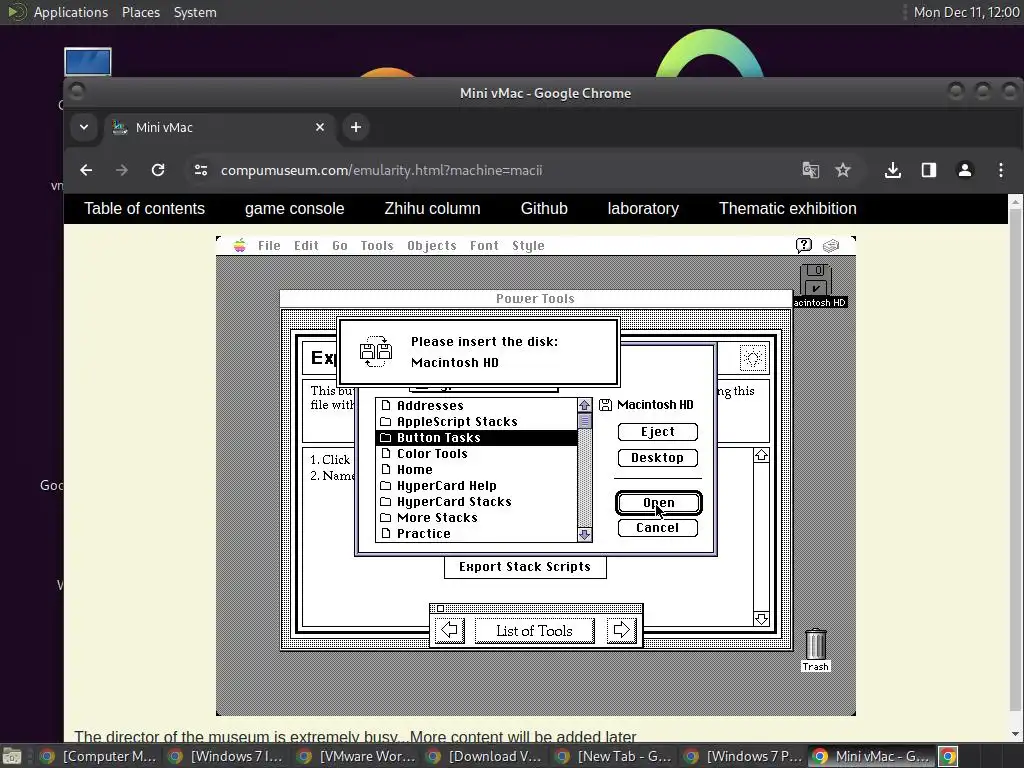Screen dimensions: 1024x768
Task: Open the Edit menu in HyperCard
Action: click(306, 246)
